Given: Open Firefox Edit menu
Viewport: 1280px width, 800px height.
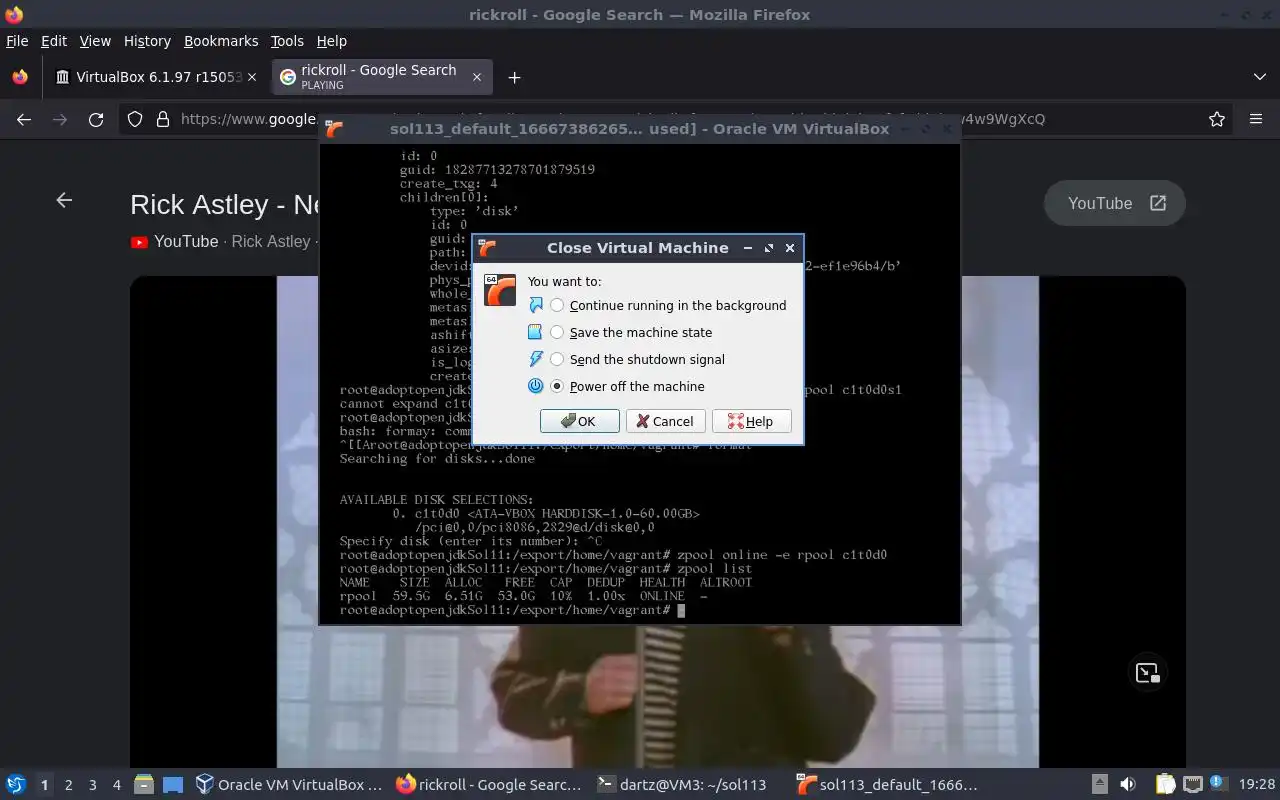Looking at the screenshot, I should (x=54, y=41).
